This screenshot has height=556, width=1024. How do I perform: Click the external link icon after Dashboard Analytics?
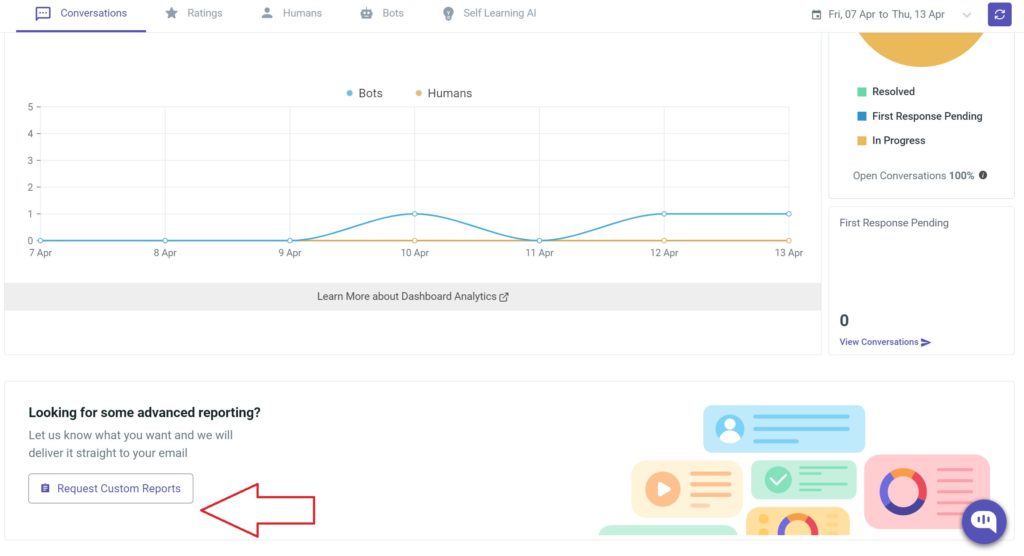[504, 297]
